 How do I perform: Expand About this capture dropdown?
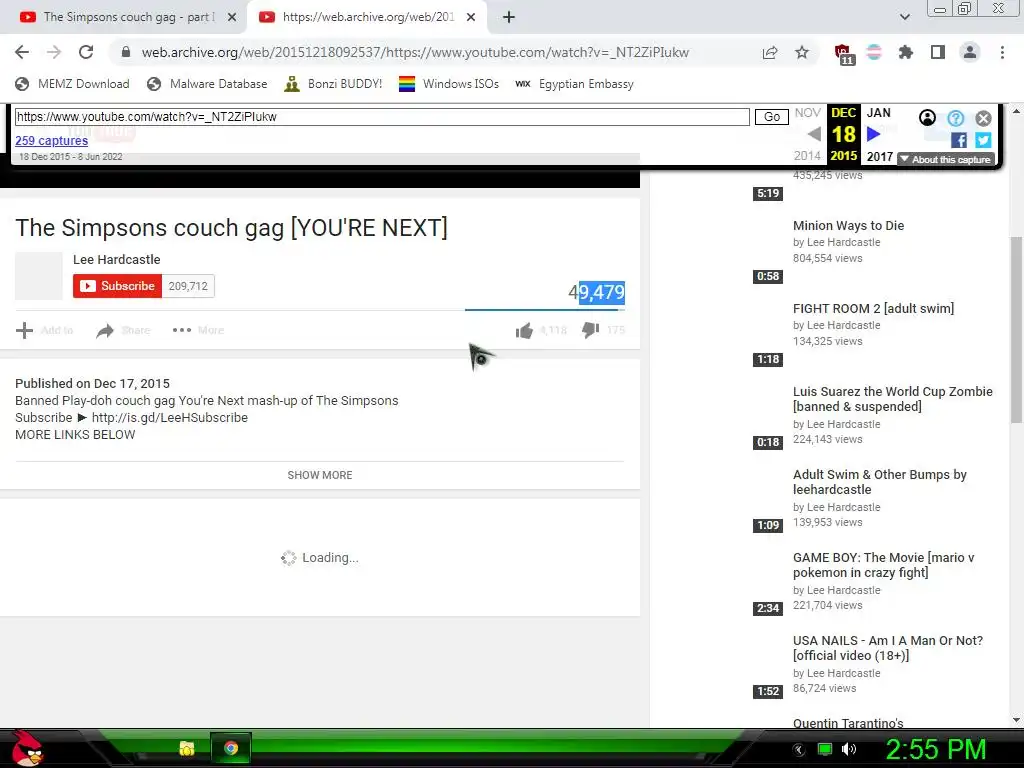click(946, 159)
